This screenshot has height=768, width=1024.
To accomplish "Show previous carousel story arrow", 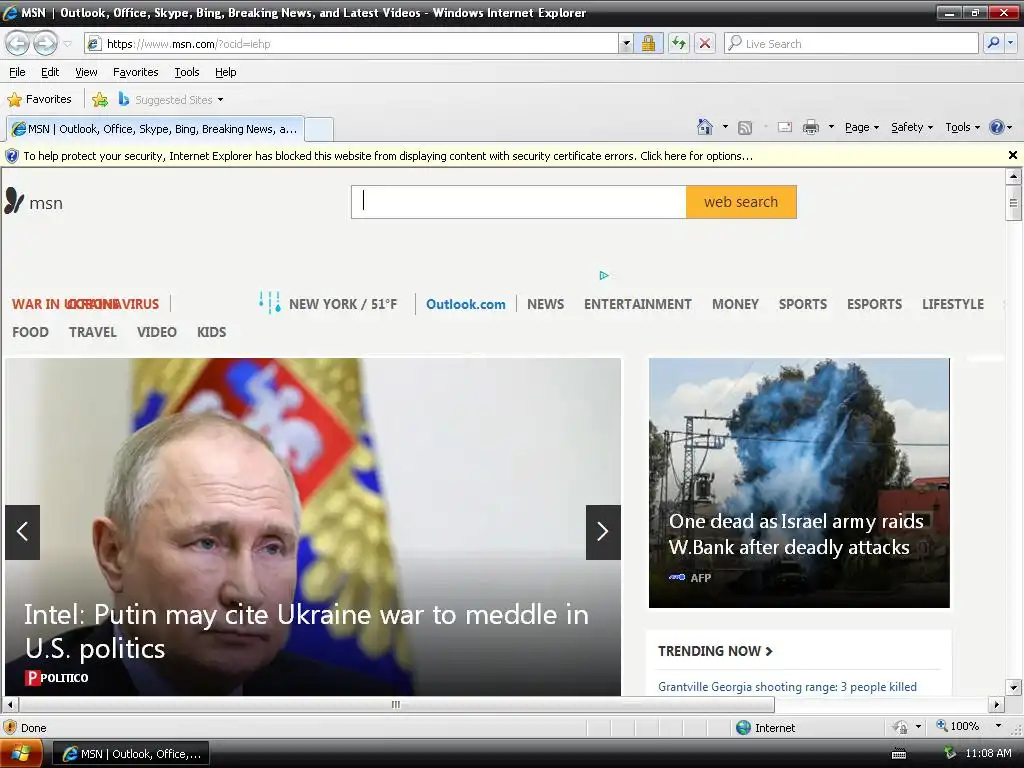I will pos(22,532).
